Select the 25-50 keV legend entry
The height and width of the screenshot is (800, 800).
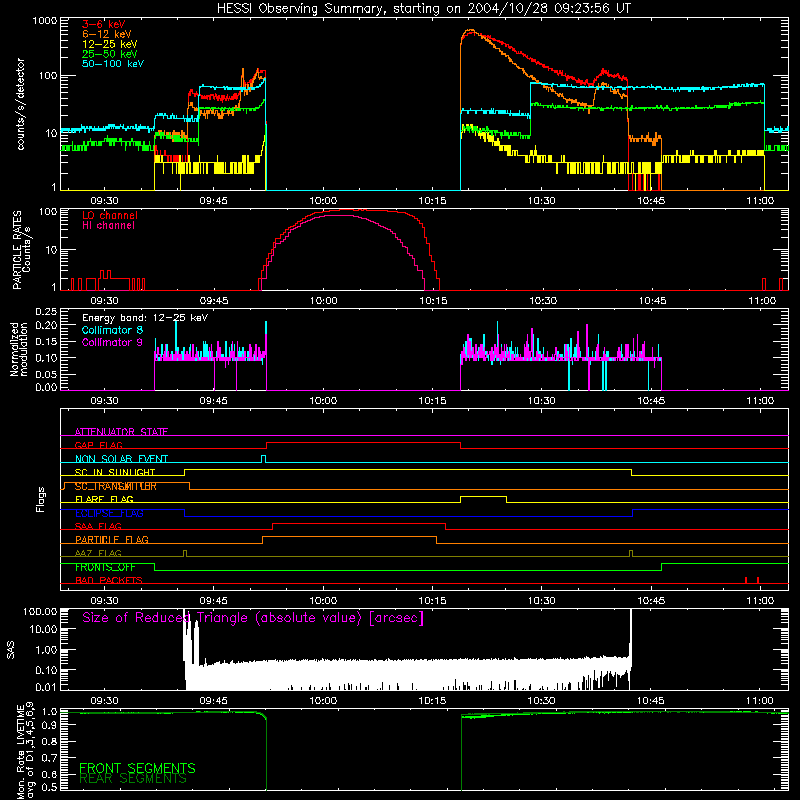pyautogui.click(x=110, y=54)
